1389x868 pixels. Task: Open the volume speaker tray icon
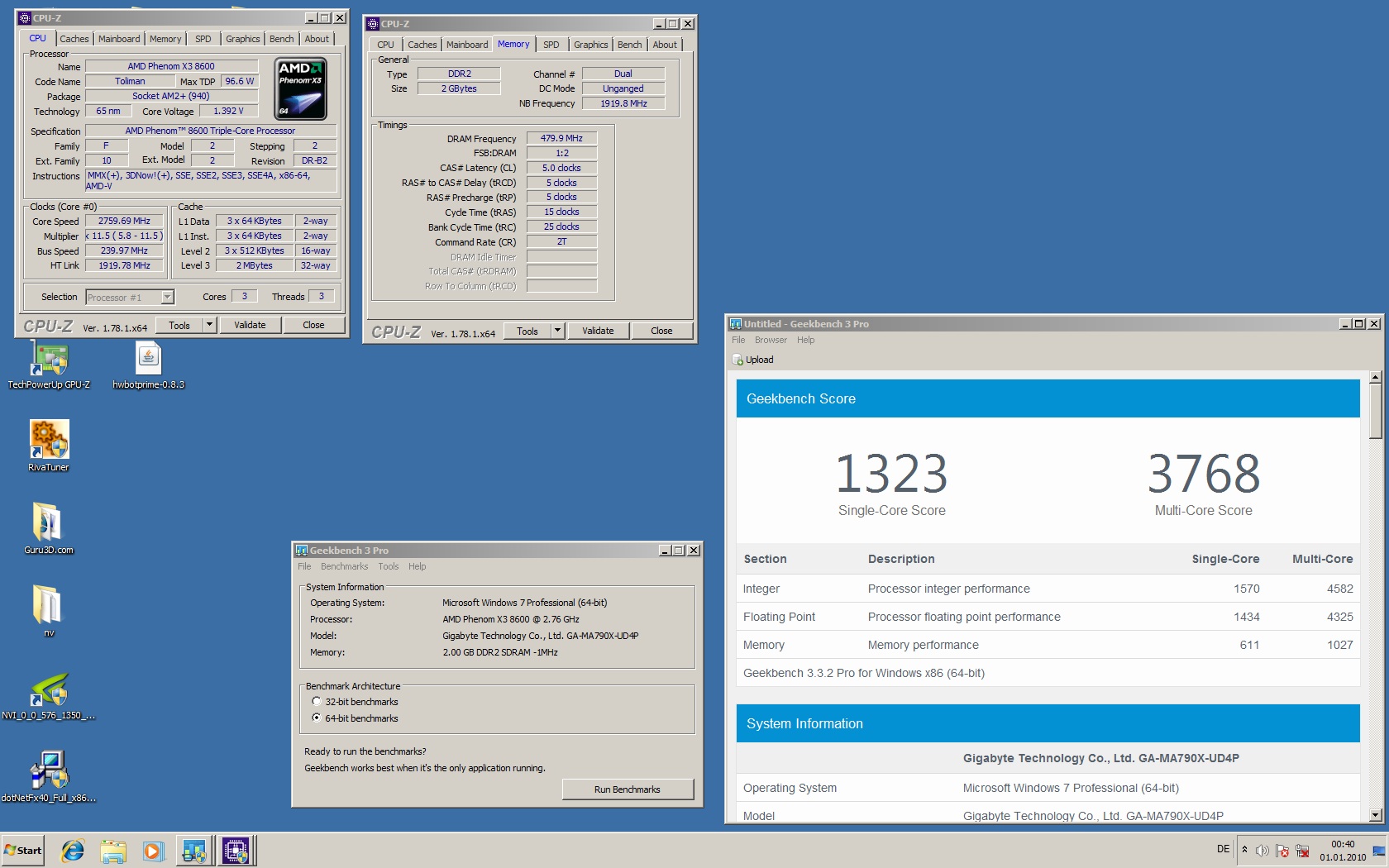click(1263, 851)
